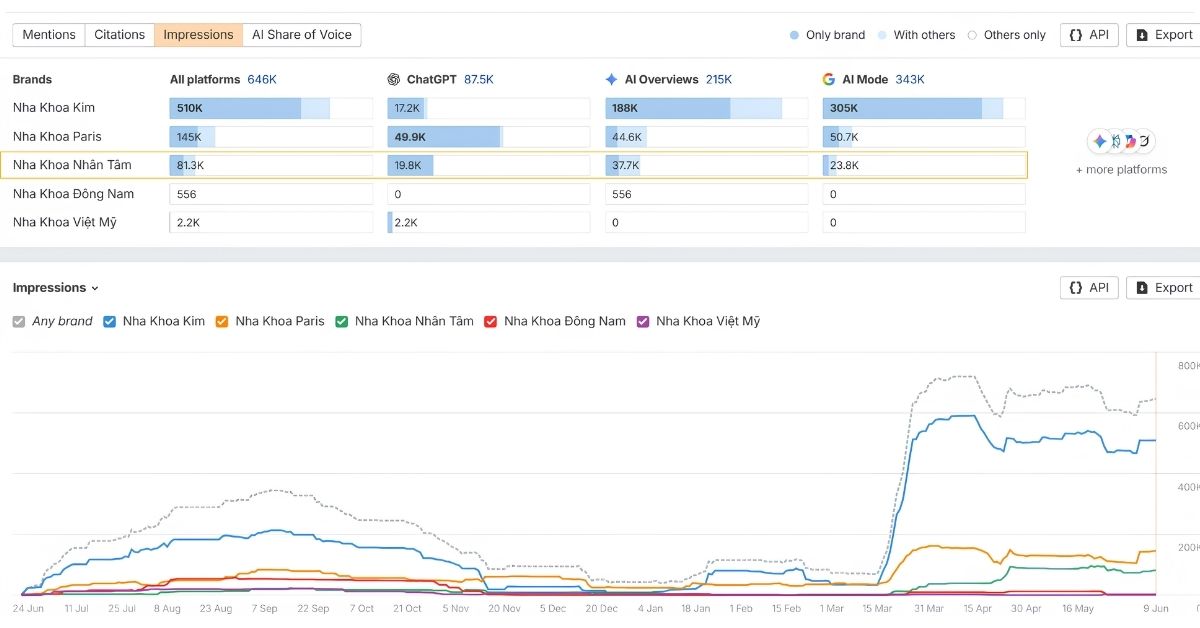
Task: Switch to the Mentions tab
Action: point(49,35)
